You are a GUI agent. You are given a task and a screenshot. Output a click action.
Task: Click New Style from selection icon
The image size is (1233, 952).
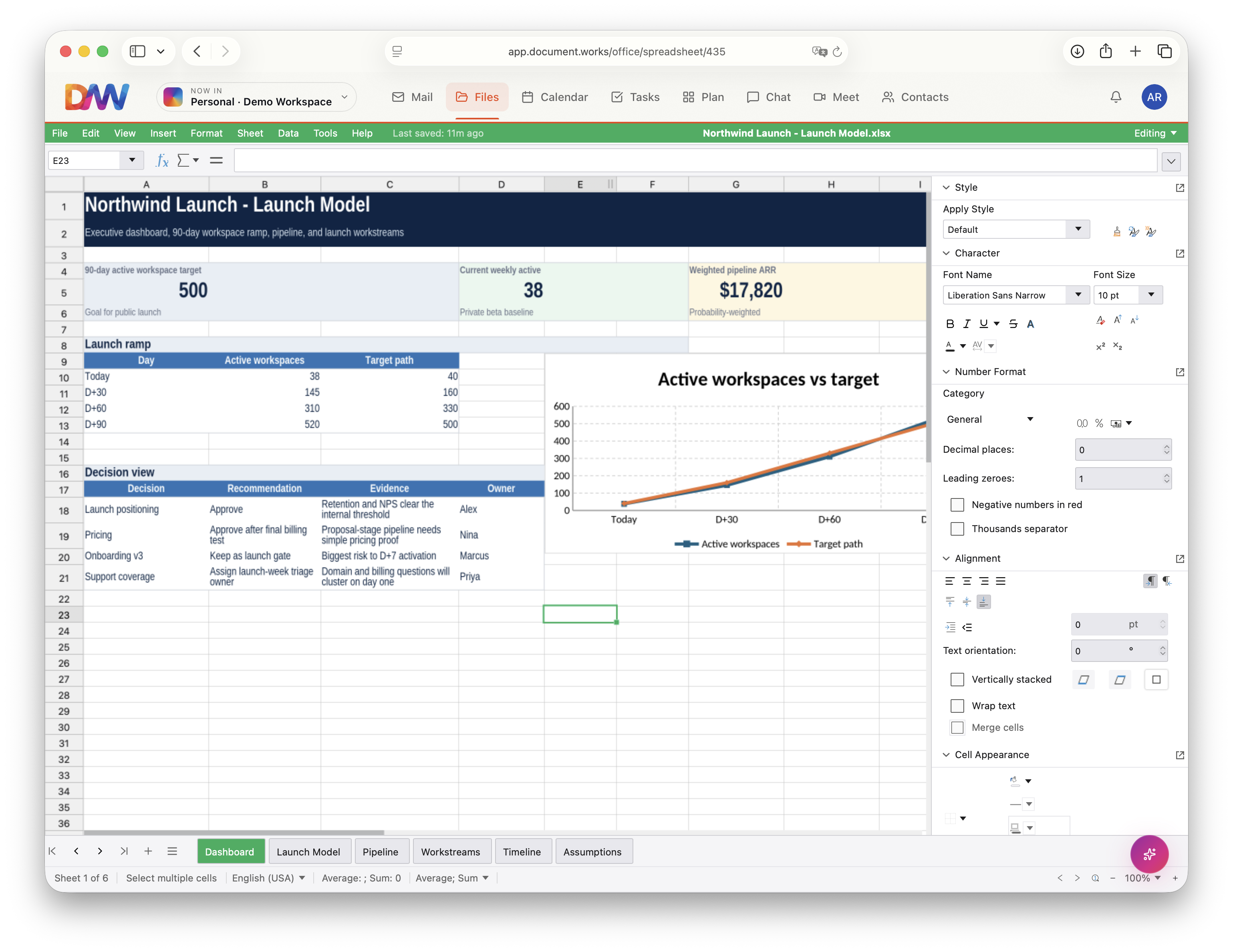[1150, 231]
